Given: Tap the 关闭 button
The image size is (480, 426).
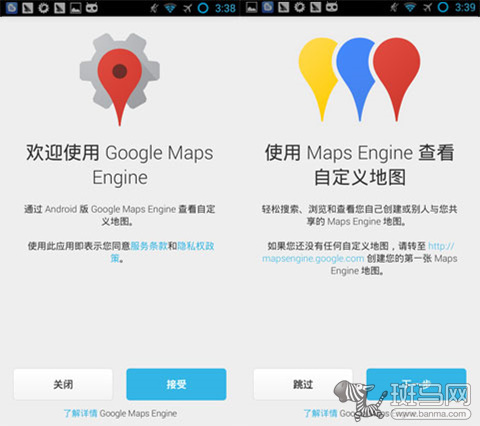Looking at the screenshot, I should click(x=63, y=384).
